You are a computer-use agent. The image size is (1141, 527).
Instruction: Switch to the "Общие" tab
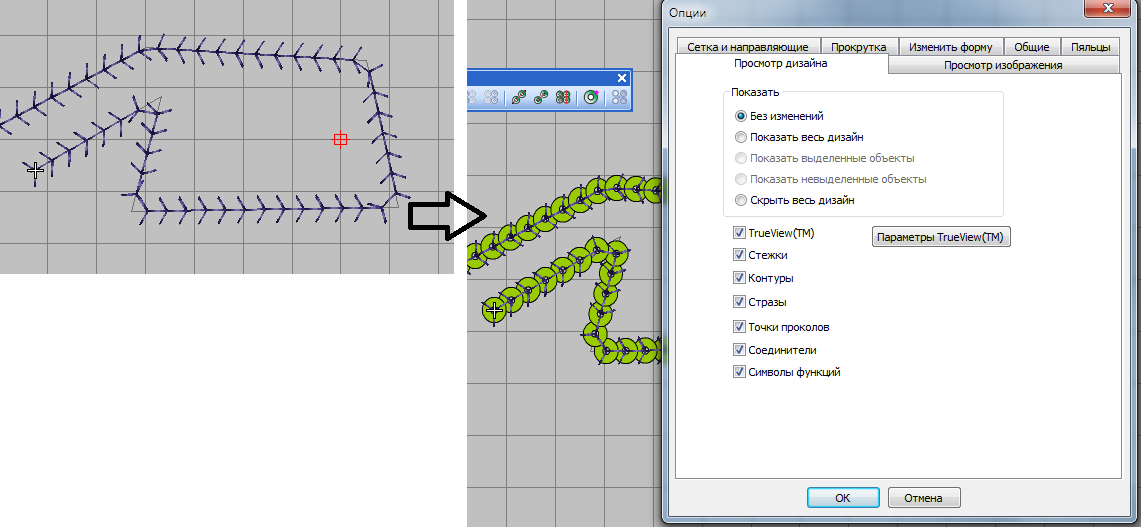[x=1032, y=47]
